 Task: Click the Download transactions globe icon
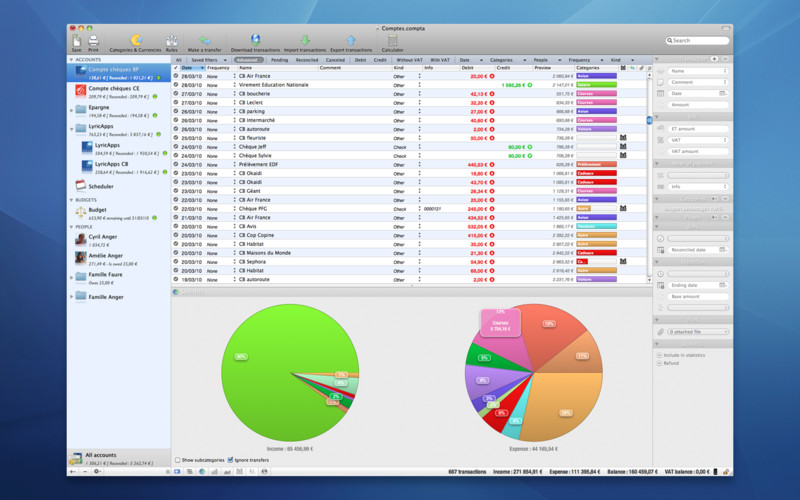pos(255,40)
